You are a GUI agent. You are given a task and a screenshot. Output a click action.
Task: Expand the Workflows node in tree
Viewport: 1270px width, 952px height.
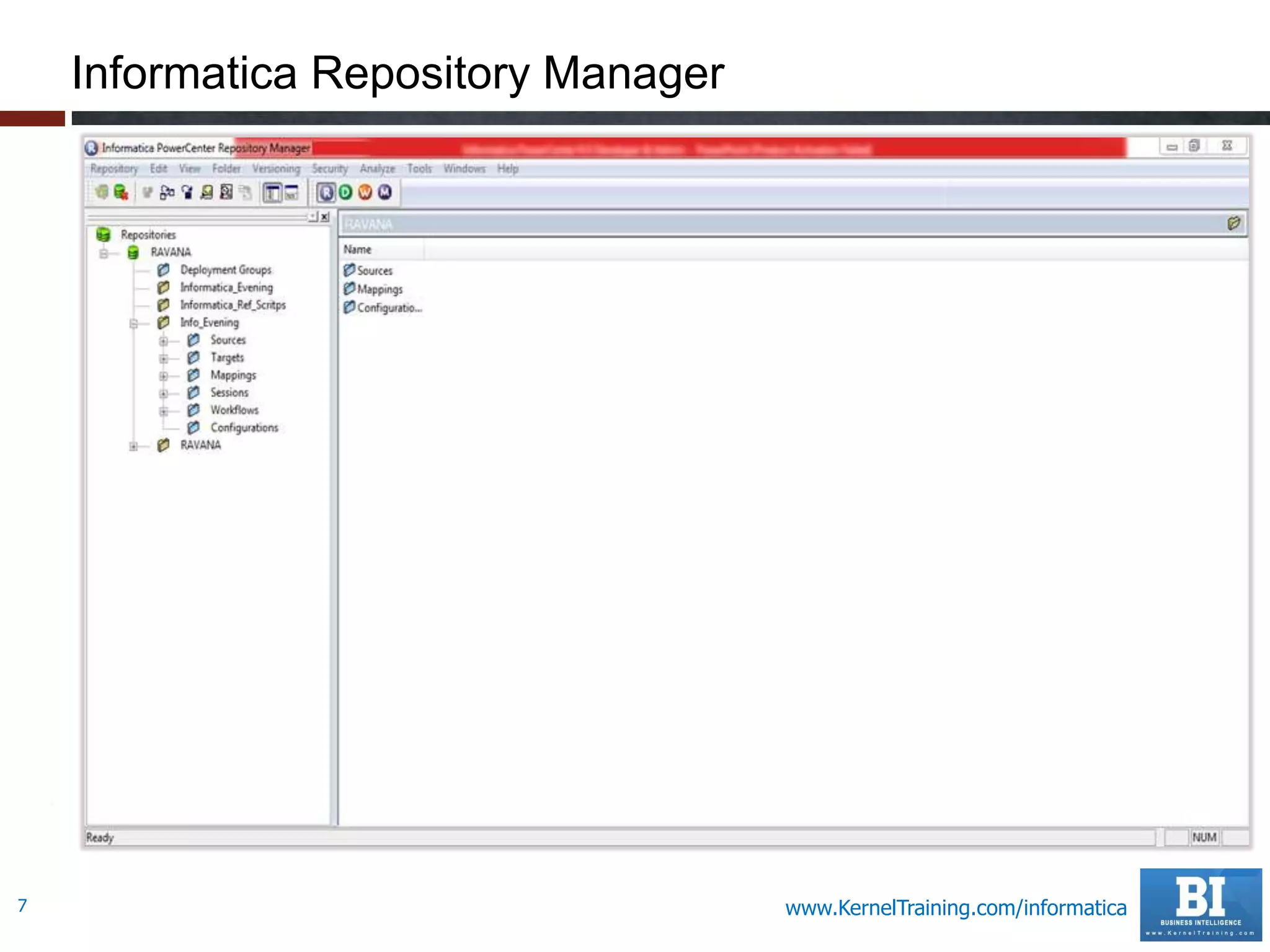[163, 411]
